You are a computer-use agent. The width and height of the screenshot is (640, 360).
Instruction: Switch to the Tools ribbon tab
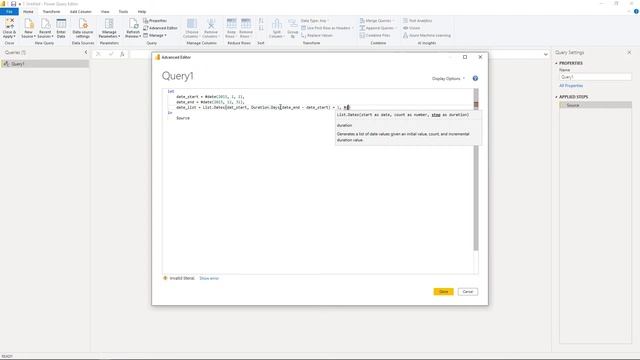point(123,11)
